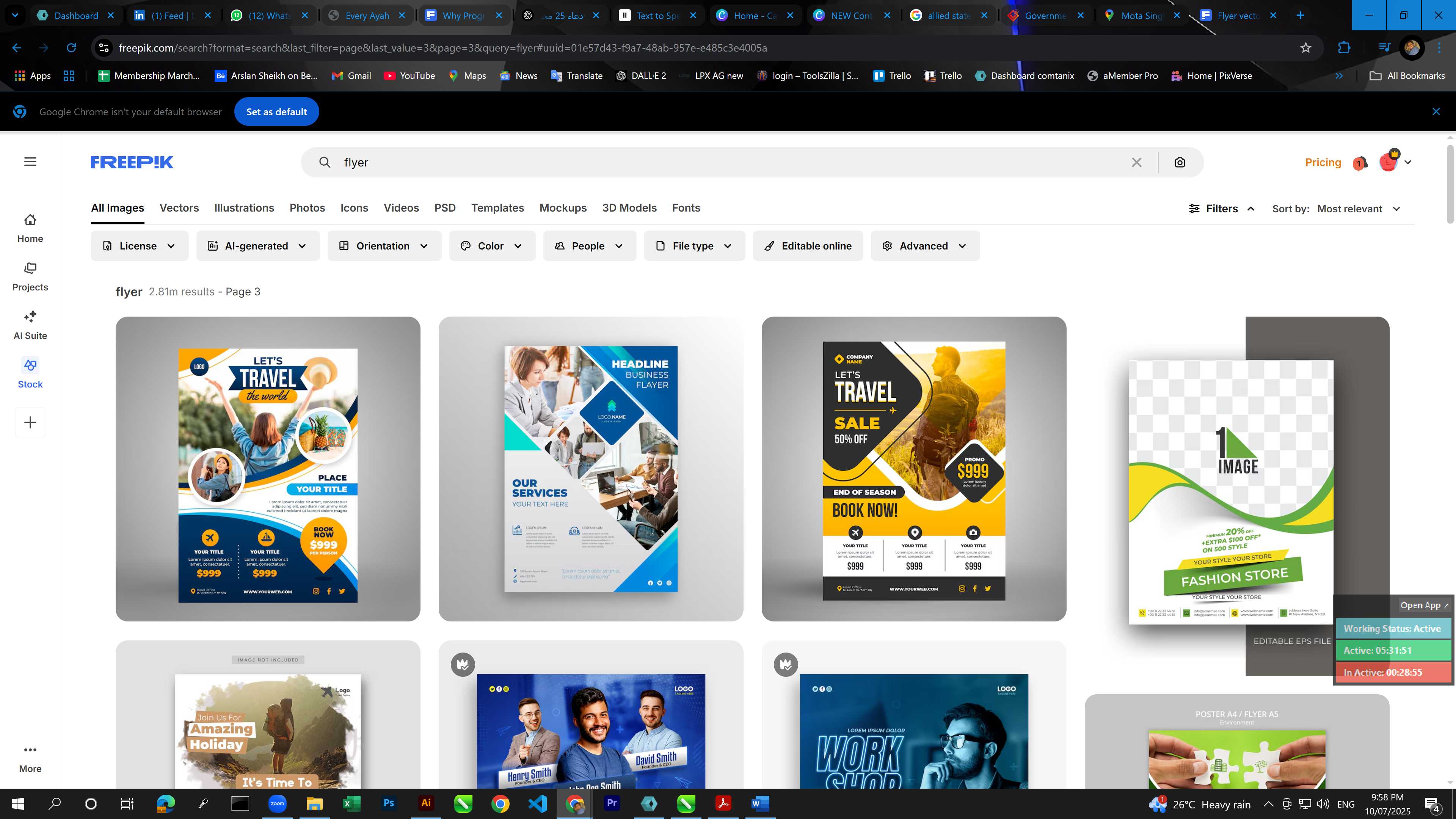Screen dimensions: 1456x819
Task: Open Photoshop from the taskbar
Action: pyautogui.click(x=389, y=803)
